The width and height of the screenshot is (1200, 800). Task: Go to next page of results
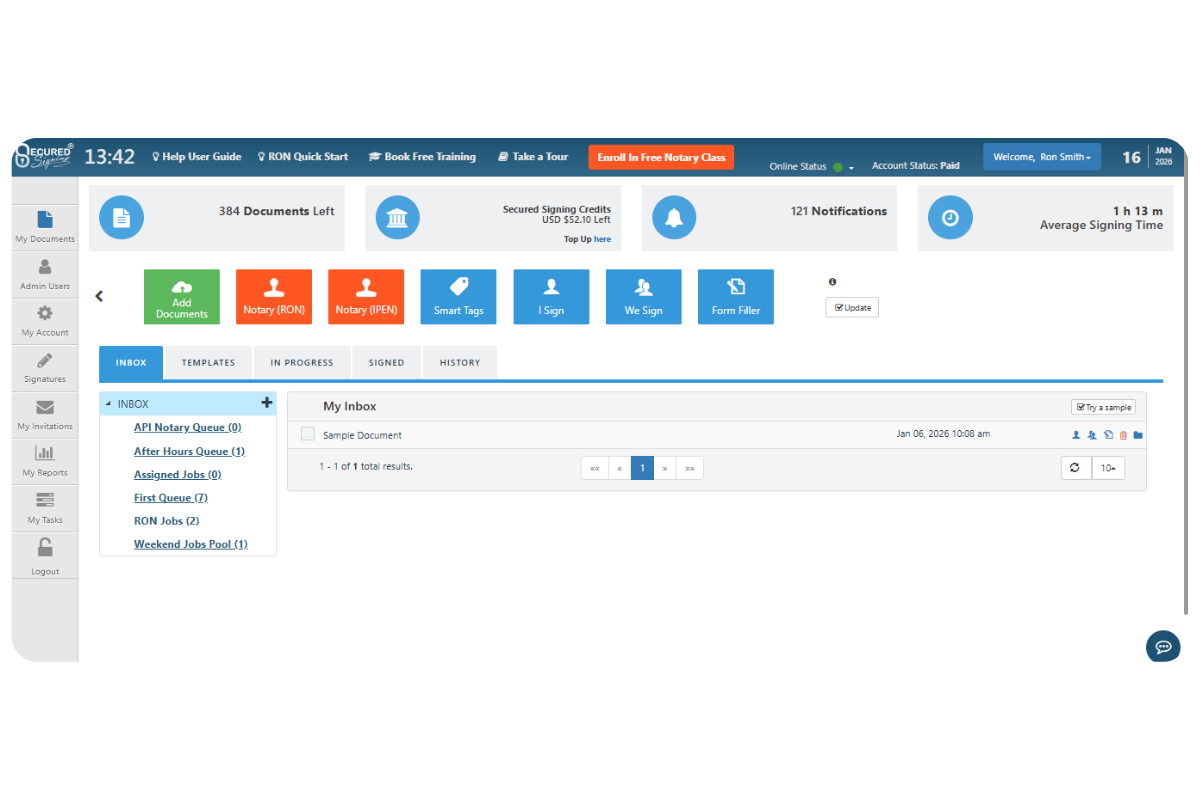click(x=666, y=468)
